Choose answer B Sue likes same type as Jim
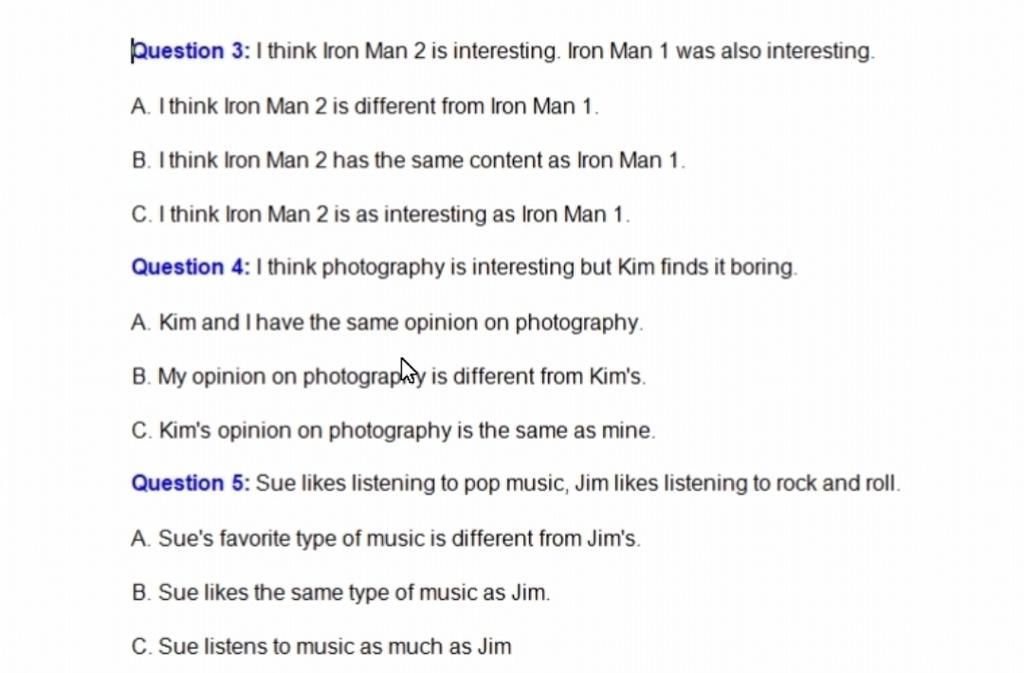The width and height of the screenshot is (1024, 673). pos(341,593)
